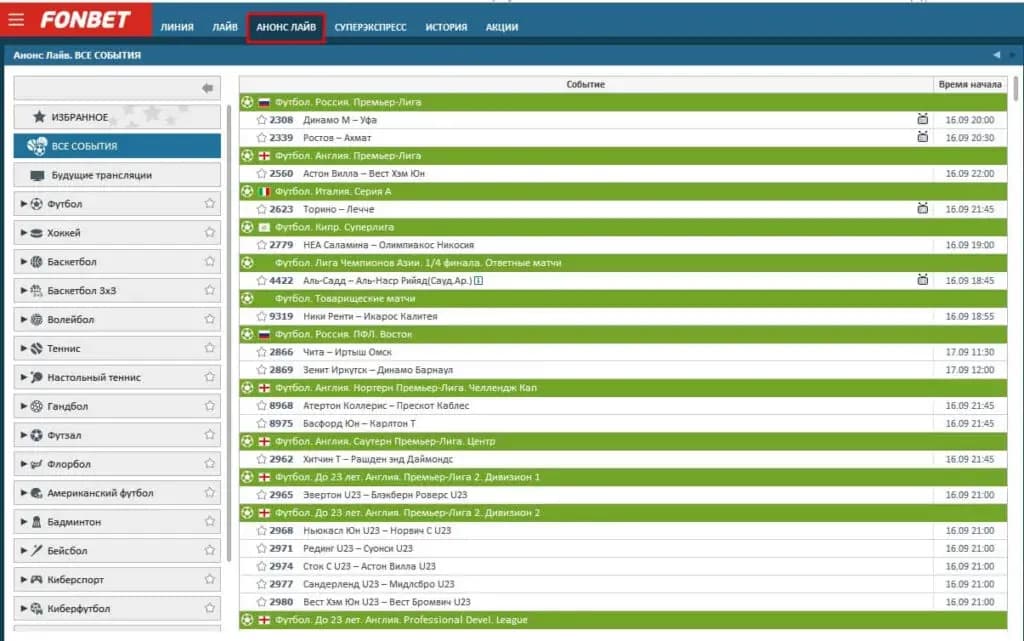
Task: Click the Киберспорт gamepad icon in sidebar
Action: [x=37, y=579]
